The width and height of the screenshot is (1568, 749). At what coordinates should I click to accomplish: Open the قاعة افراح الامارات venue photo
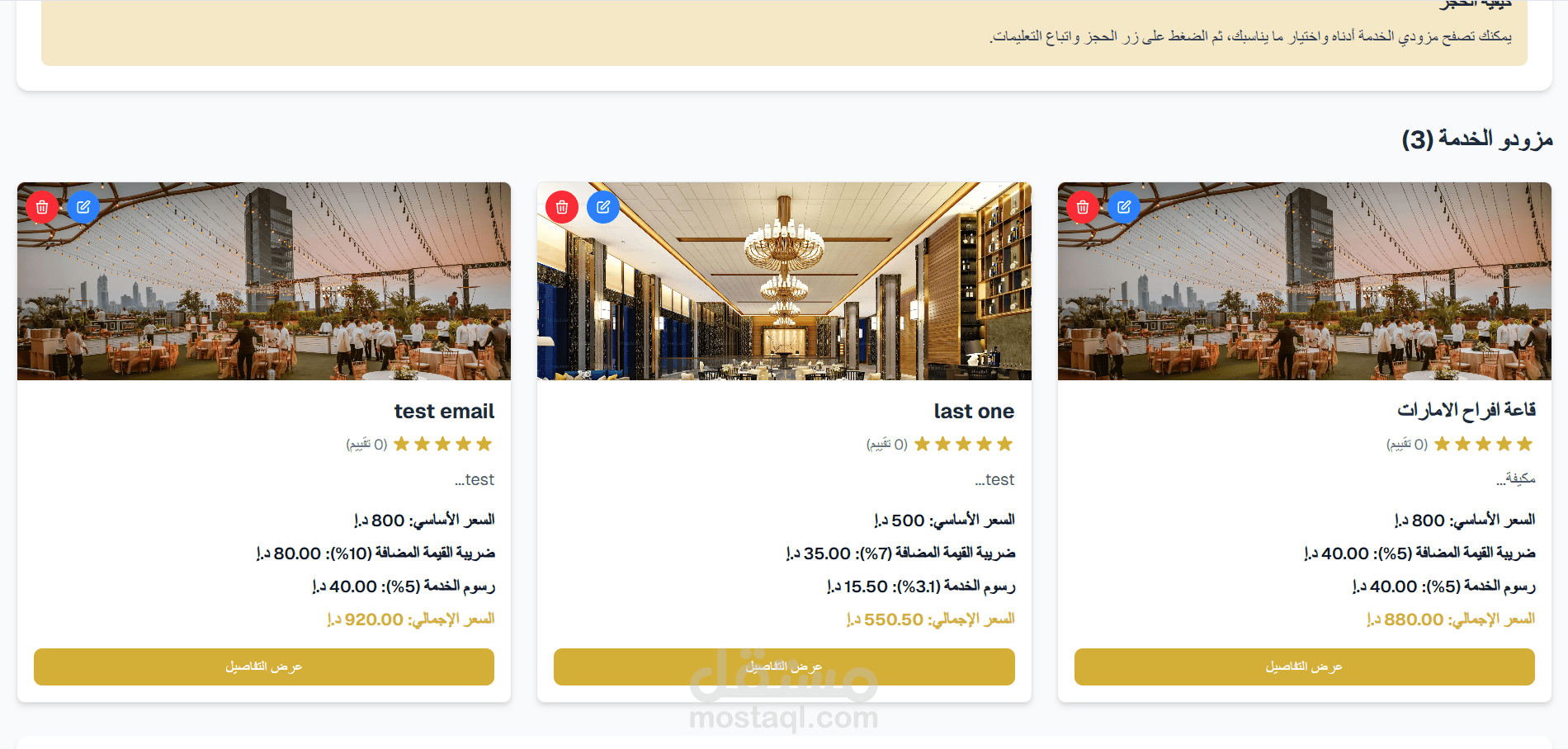(1305, 281)
